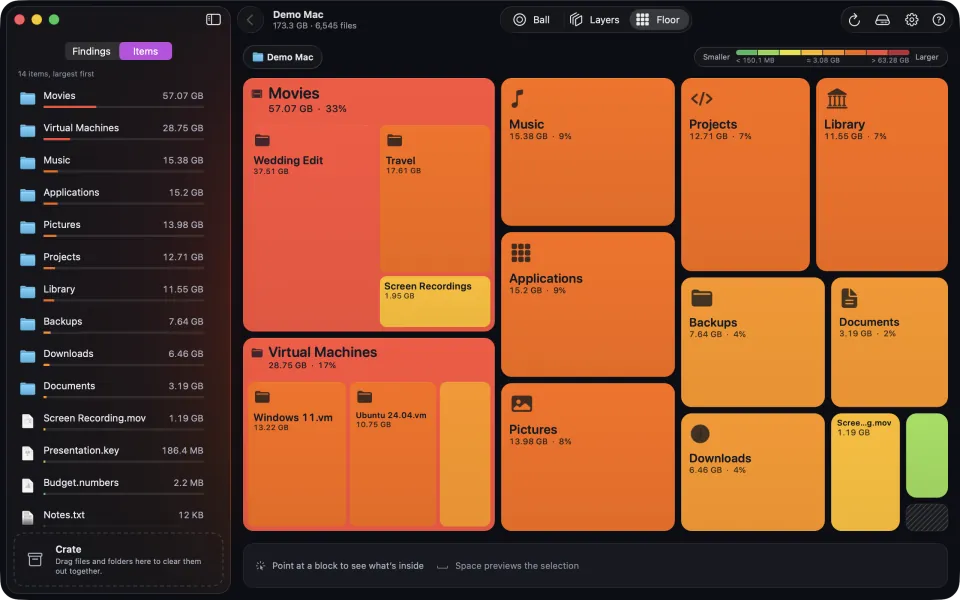Click '186.4 MB' size value in sidebar
The width and height of the screenshot is (960, 600).
click(182, 451)
